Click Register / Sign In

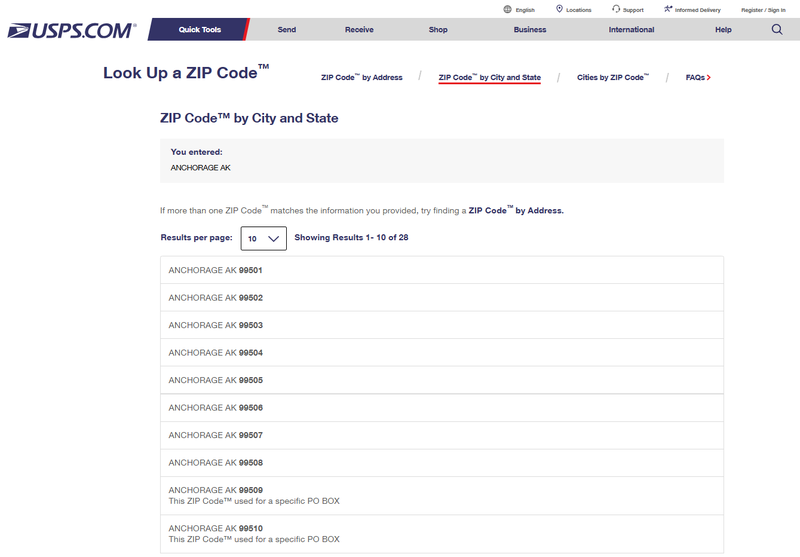pyautogui.click(x=763, y=10)
